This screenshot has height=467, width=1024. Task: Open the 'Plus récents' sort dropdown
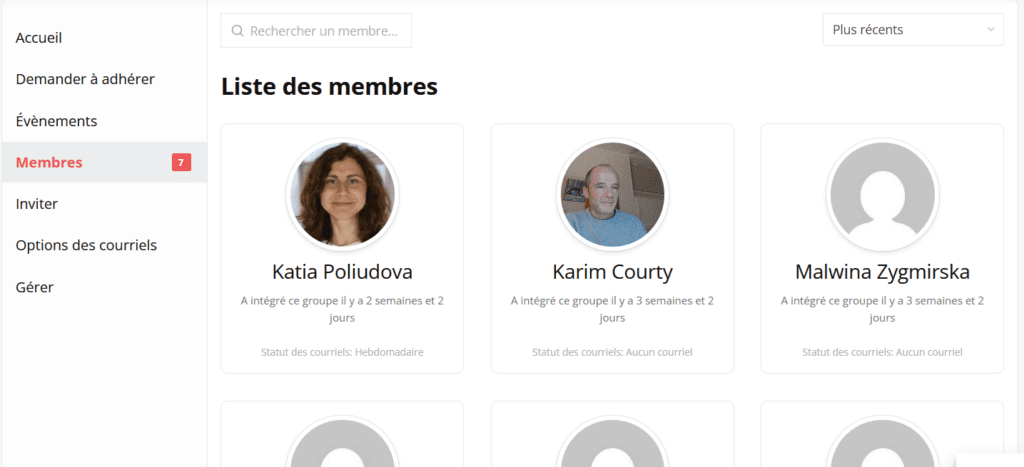[912, 30]
